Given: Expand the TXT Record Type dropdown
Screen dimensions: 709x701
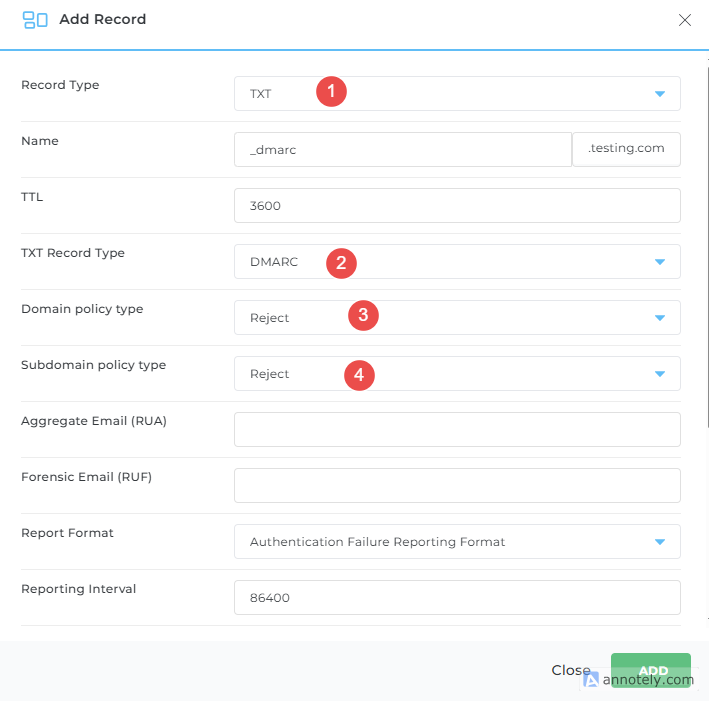Looking at the screenshot, I should (659, 262).
